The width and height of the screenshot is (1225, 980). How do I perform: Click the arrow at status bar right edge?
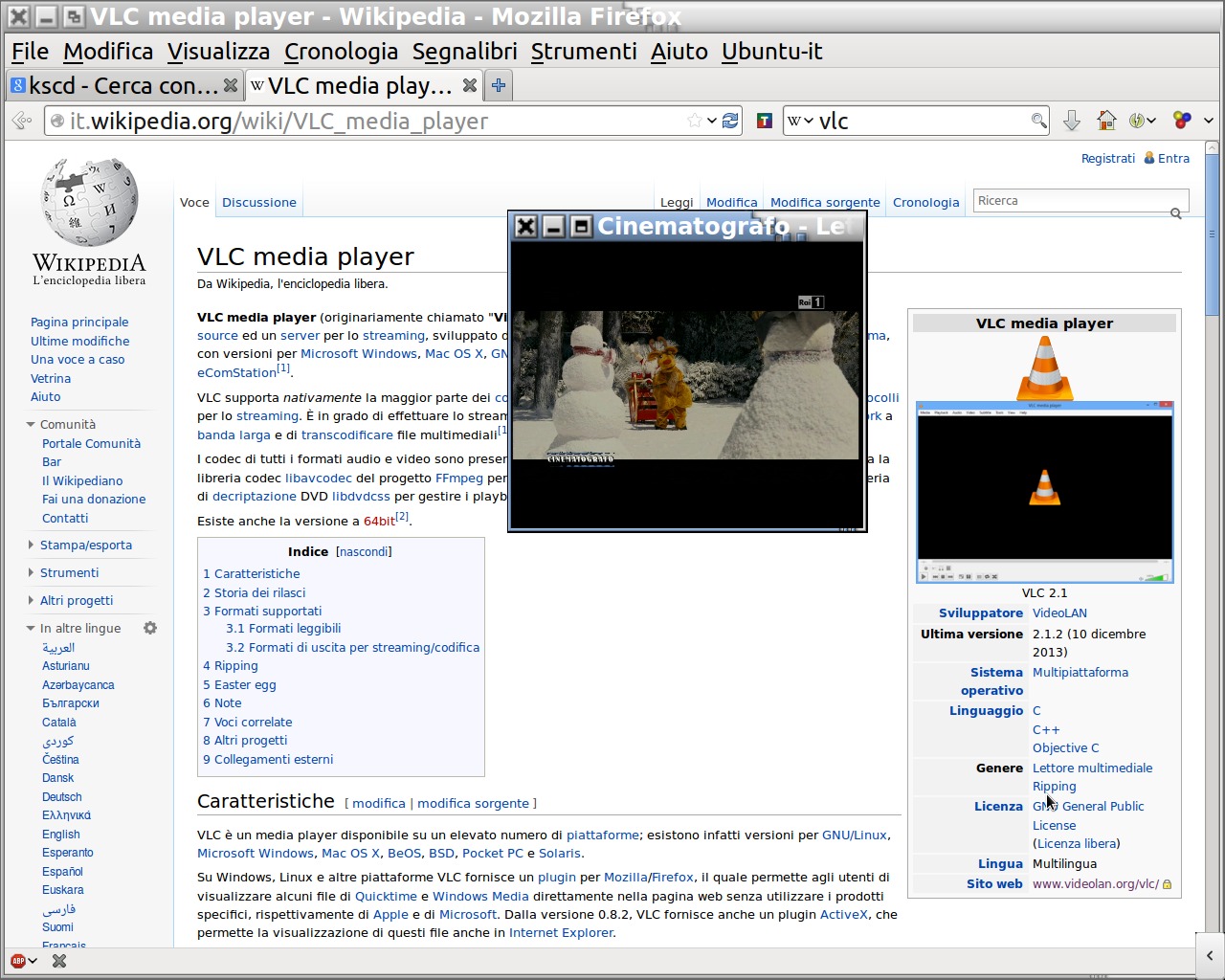click(1210, 955)
